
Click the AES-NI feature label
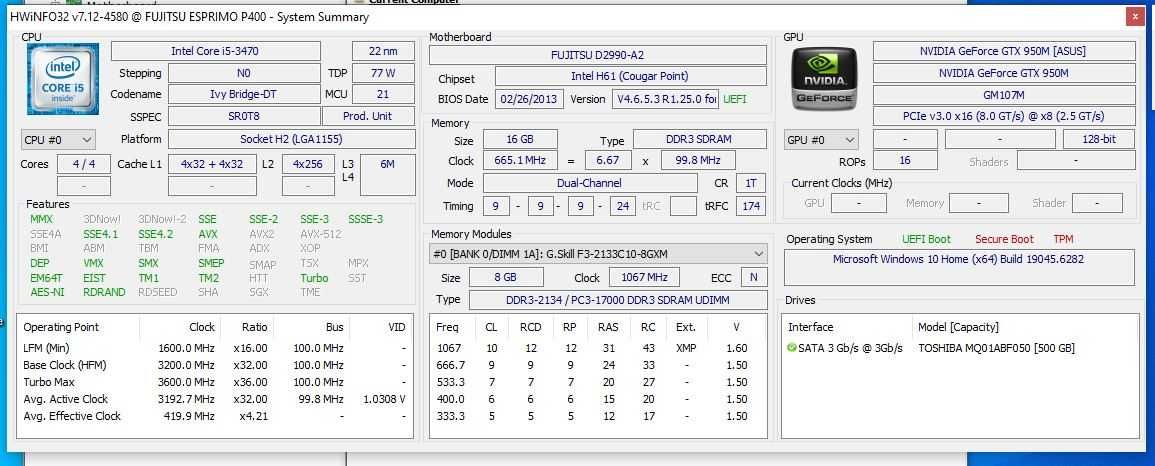(47, 292)
